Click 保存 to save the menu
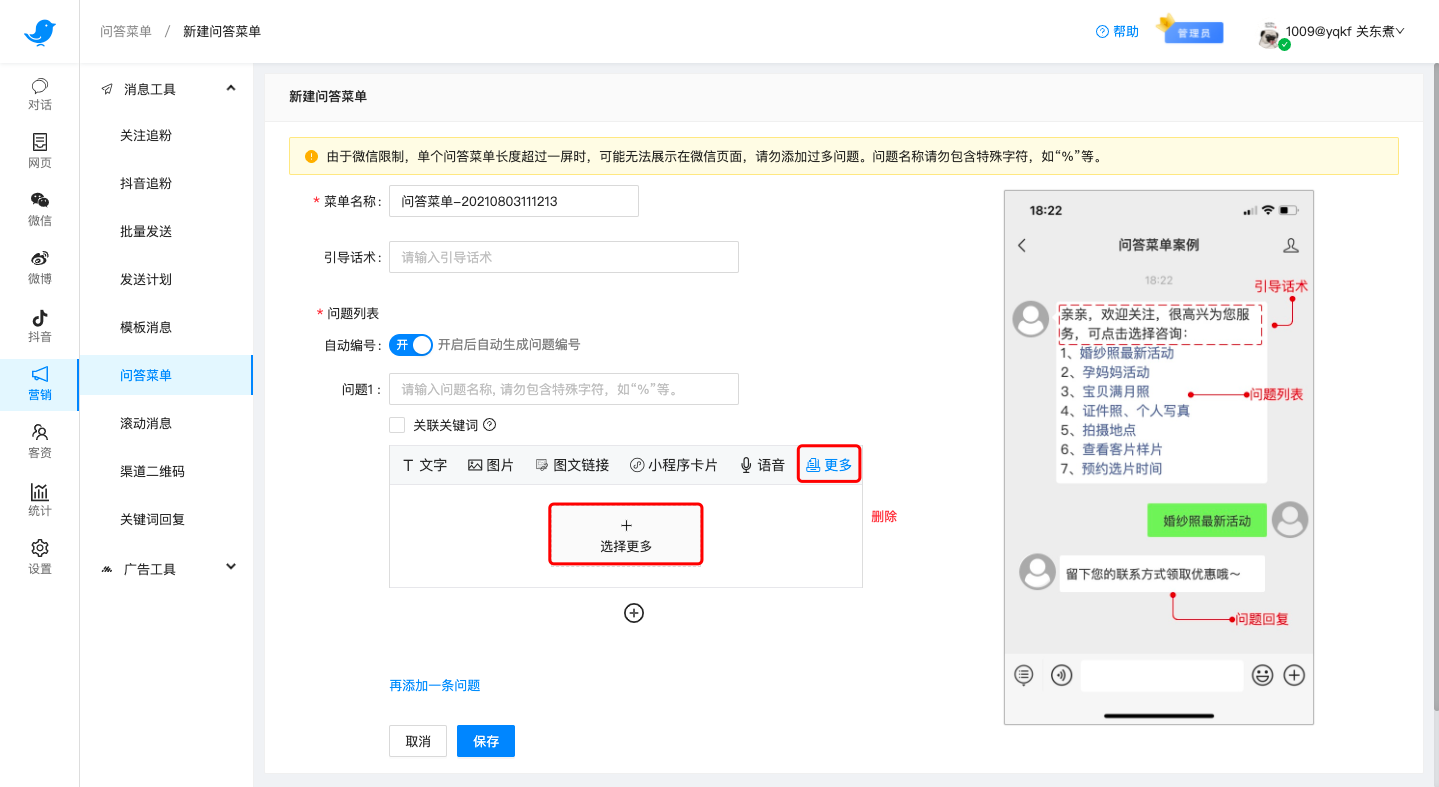This screenshot has height=787, width=1439. click(x=485, y=741)
